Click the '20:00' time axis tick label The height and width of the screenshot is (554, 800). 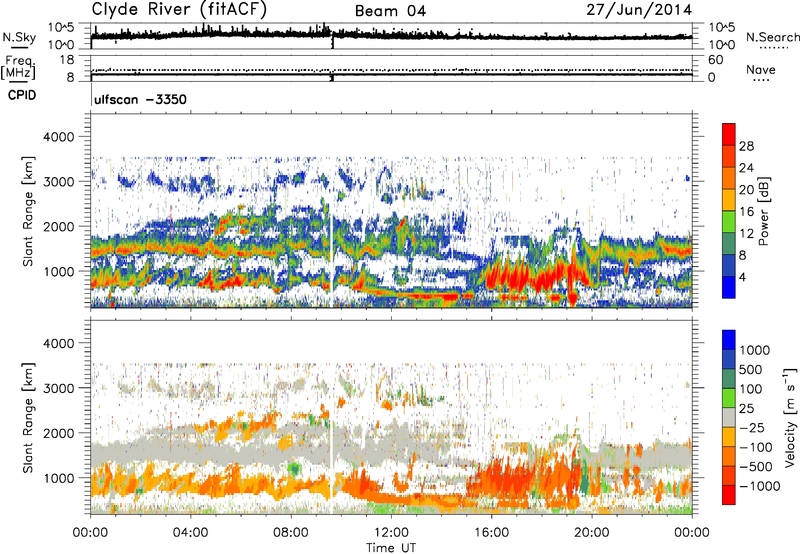pyautogui.click(x=591, y=533)
